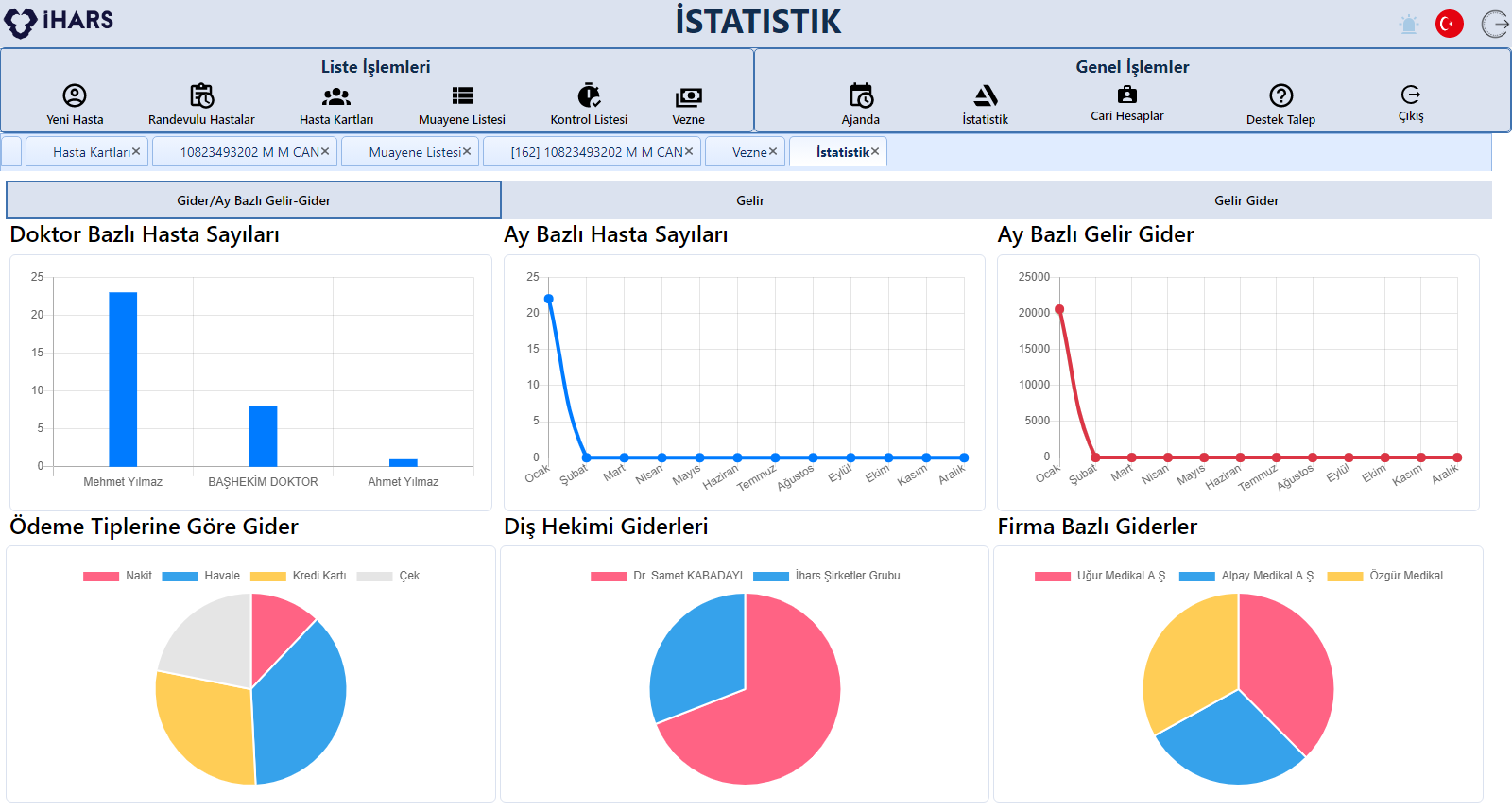
Task: Click the Mehmet Yılmaz bar in chart
Action: 123,378
